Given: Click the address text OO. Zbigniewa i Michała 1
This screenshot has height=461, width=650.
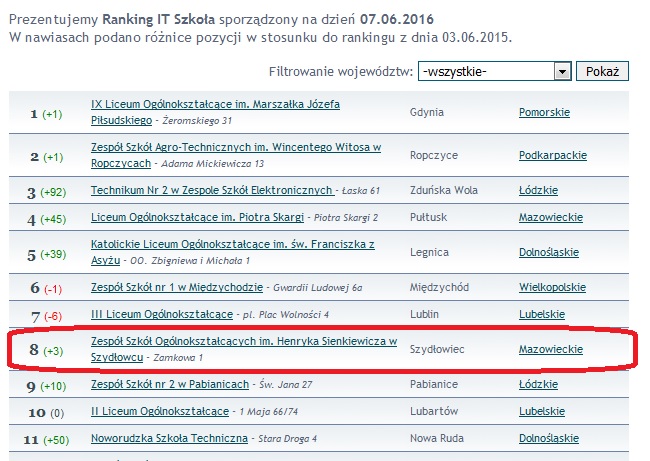Looking at the screenshot, I should click(x=190, y=261).
